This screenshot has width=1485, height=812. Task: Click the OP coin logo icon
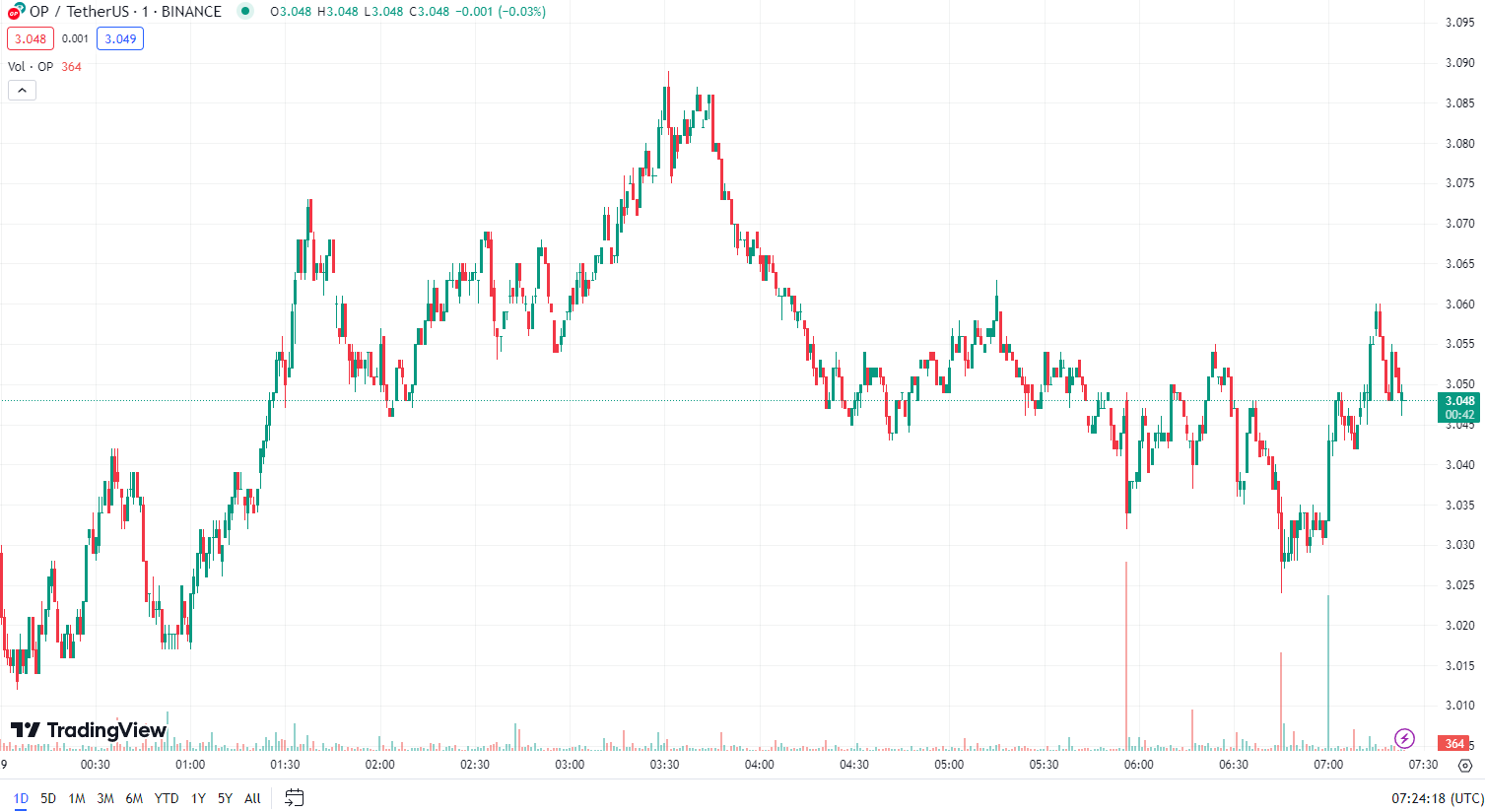pos(16,12)
